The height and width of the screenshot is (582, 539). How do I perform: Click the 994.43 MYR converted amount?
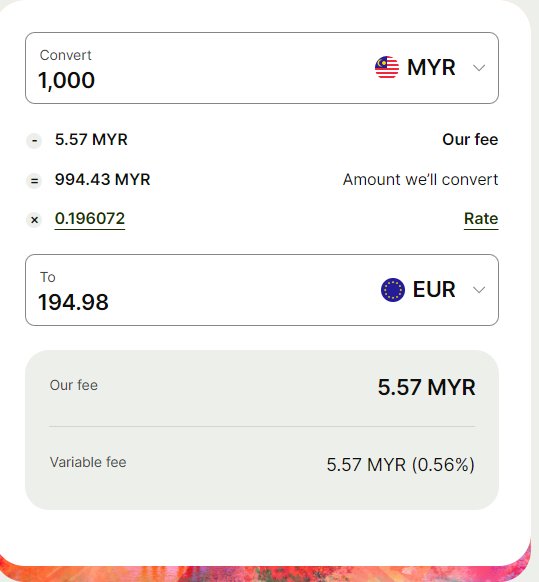pos(102,180)
